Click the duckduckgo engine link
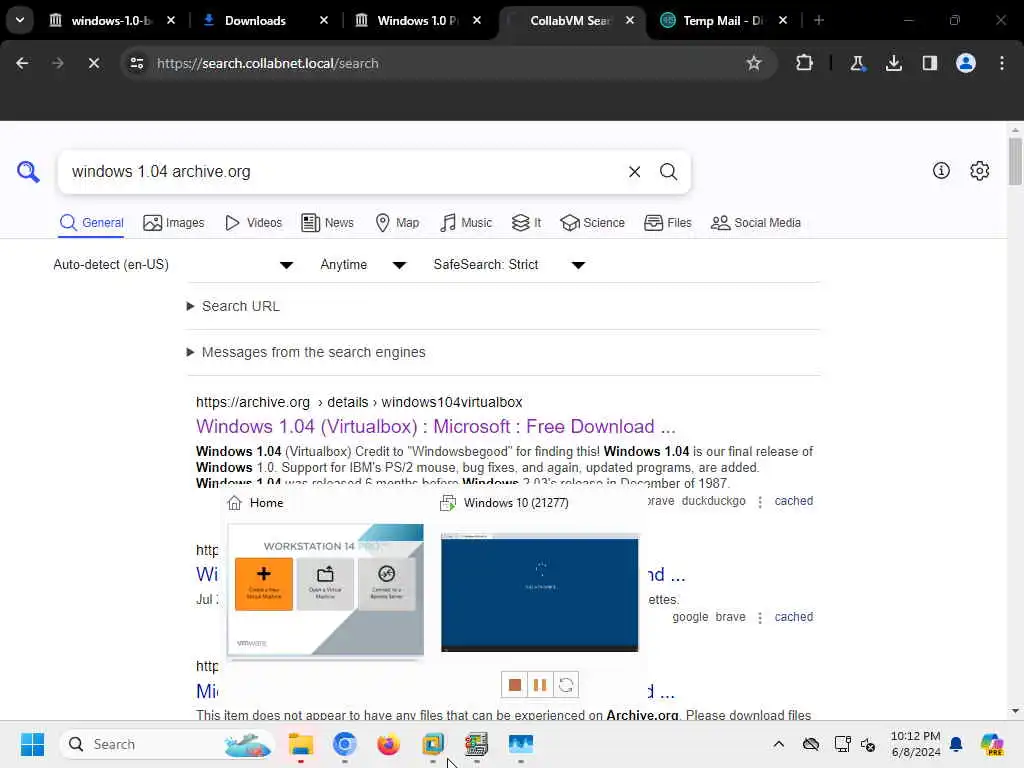The height and width of the screenshot is (768, 1024). (713, 501)
